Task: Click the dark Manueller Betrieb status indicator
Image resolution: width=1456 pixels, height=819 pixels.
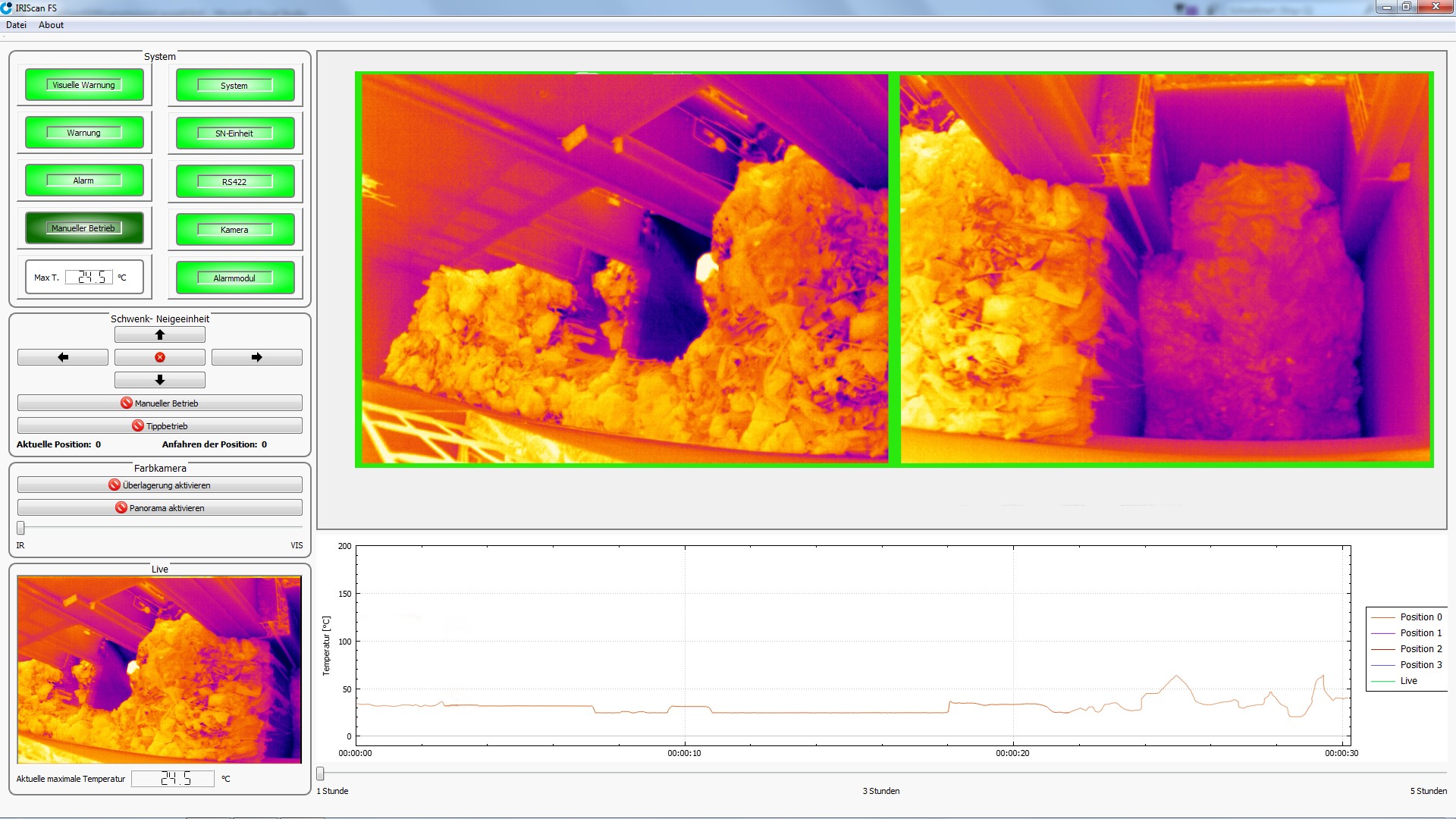Action: coord(84,228)
